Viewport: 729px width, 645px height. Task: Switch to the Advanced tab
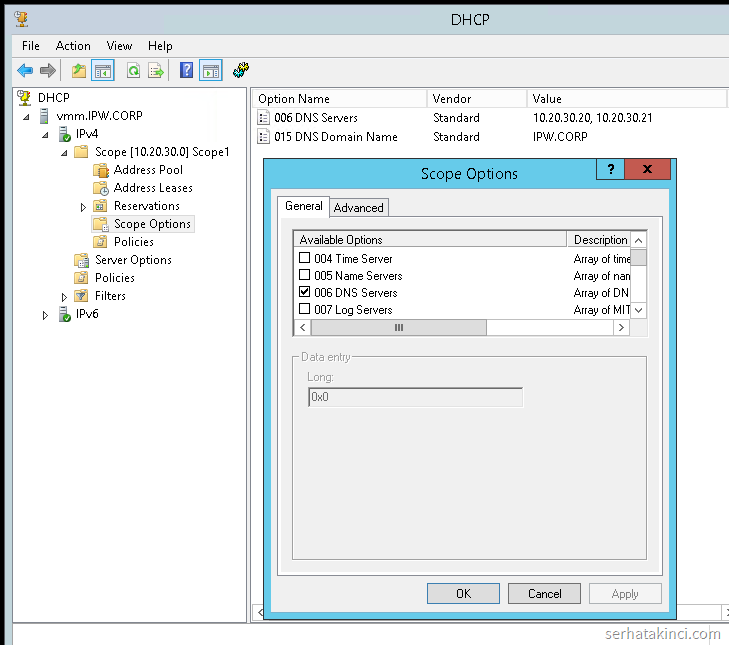click(358, 208)
